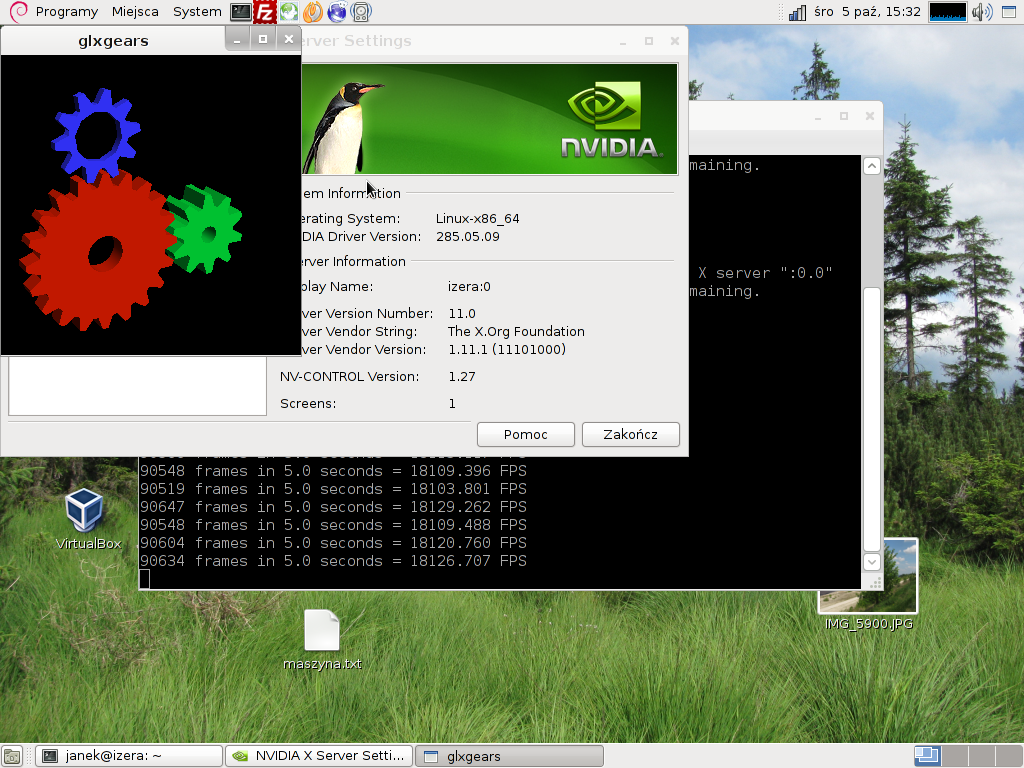This screenshot has height=768, width=1024.
Task: Close the terminal window
Action: point(869,116)
